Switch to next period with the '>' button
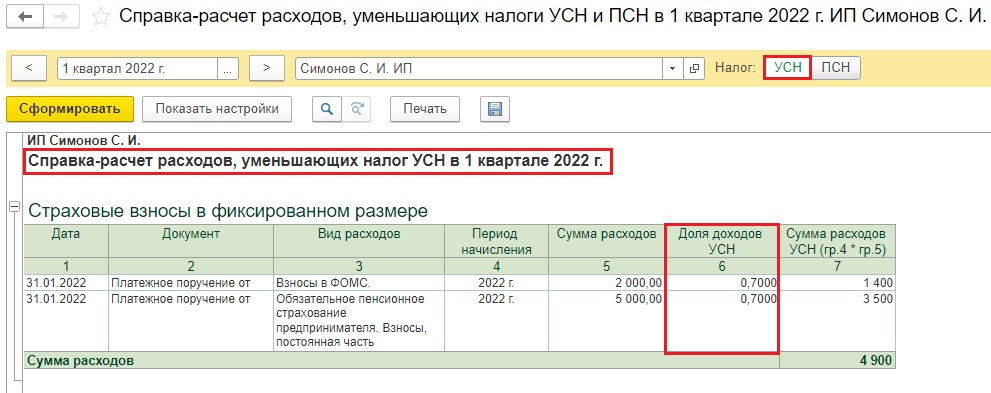 [x=266, y=68]
